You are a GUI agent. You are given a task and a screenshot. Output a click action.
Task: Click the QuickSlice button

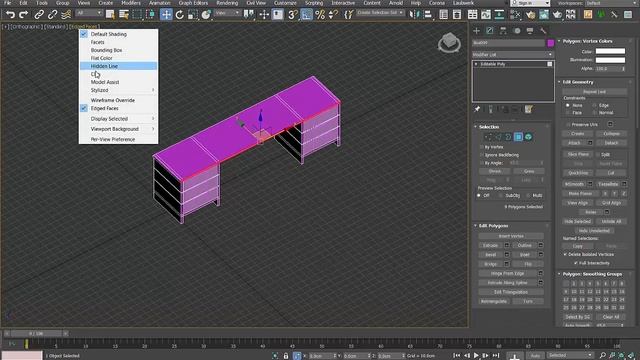578,173
